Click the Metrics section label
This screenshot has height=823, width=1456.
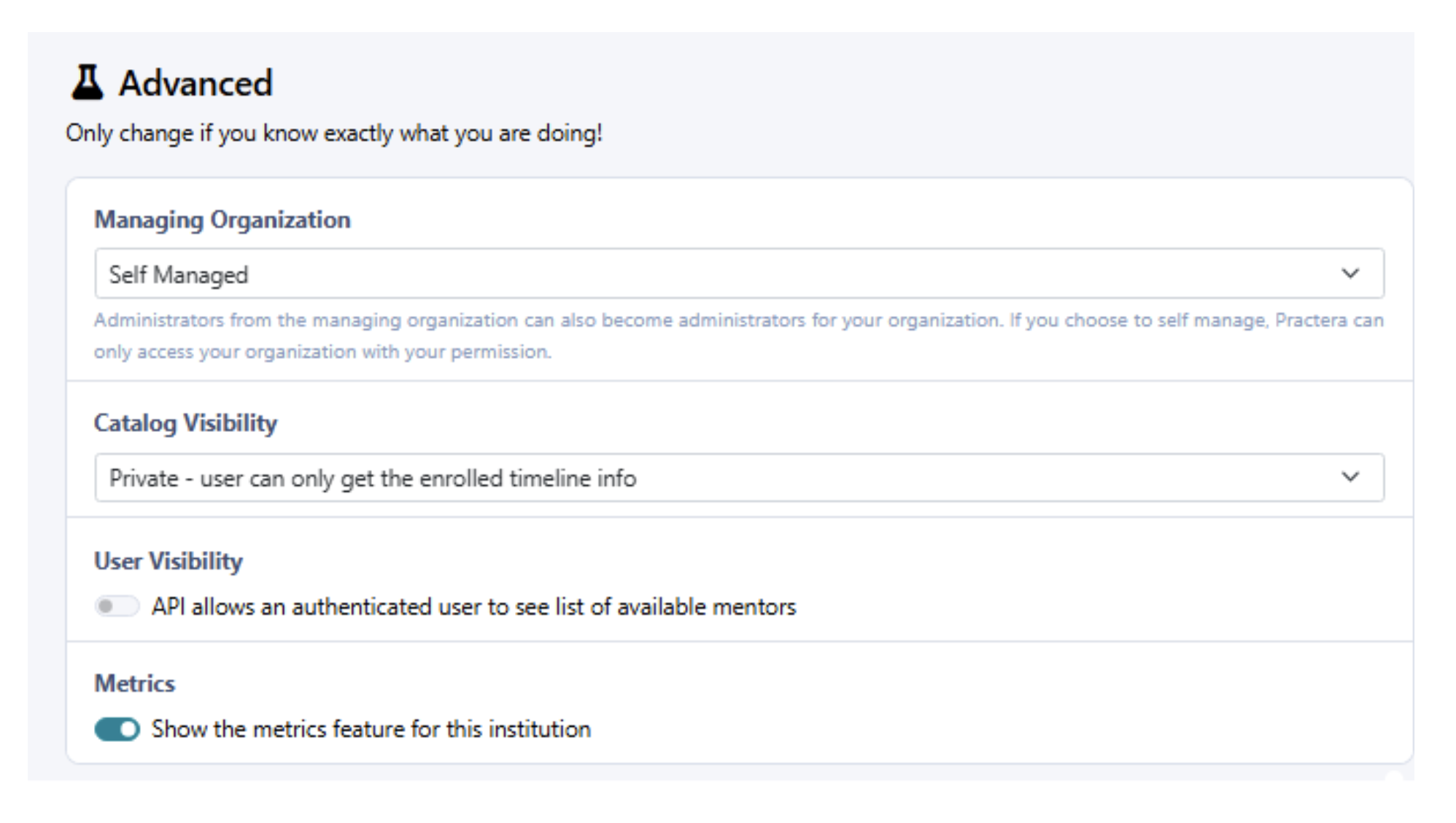click(135, 684)
